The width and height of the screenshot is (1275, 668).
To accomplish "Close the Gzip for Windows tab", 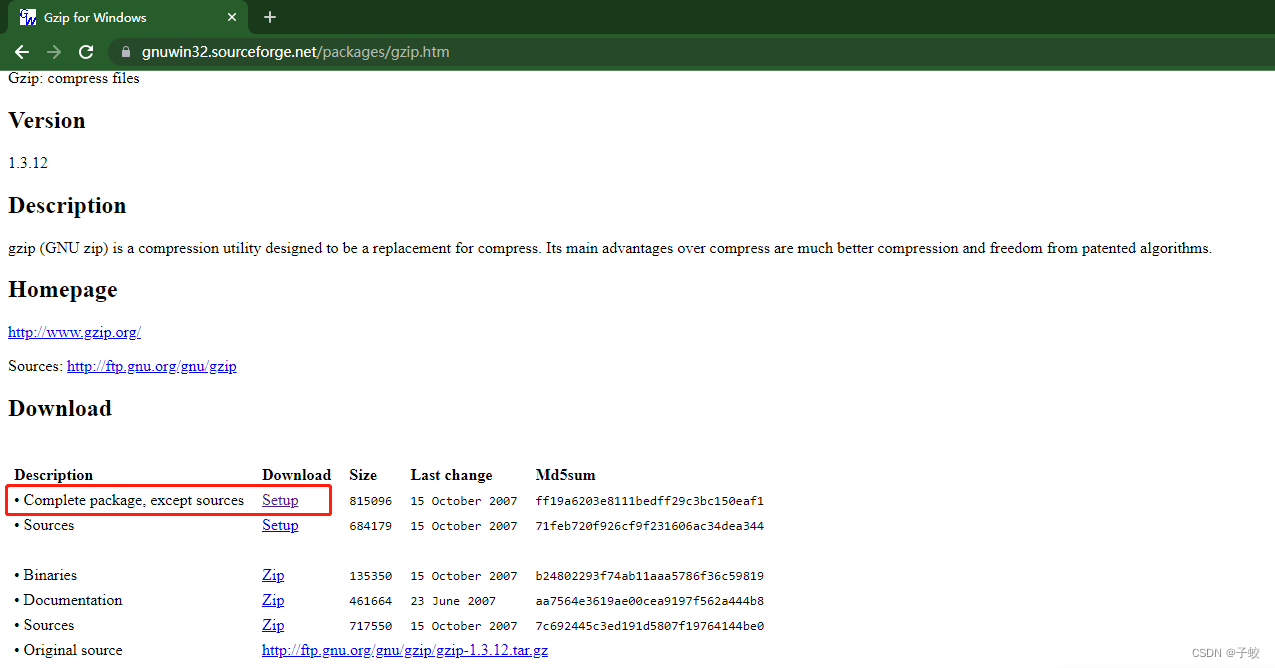I will pyautogui.click(x=232, y=17).
